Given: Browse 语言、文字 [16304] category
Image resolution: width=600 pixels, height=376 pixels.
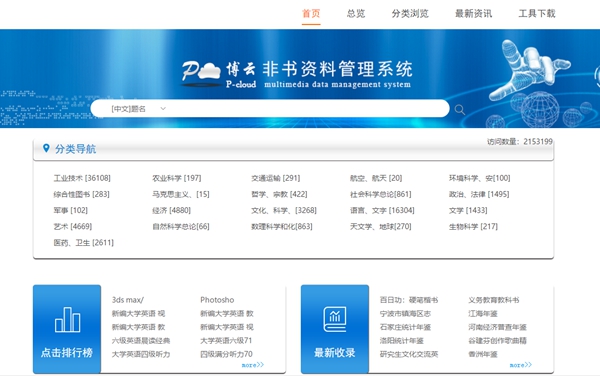Looking at the screenshot, I should [x=382, y=210].
